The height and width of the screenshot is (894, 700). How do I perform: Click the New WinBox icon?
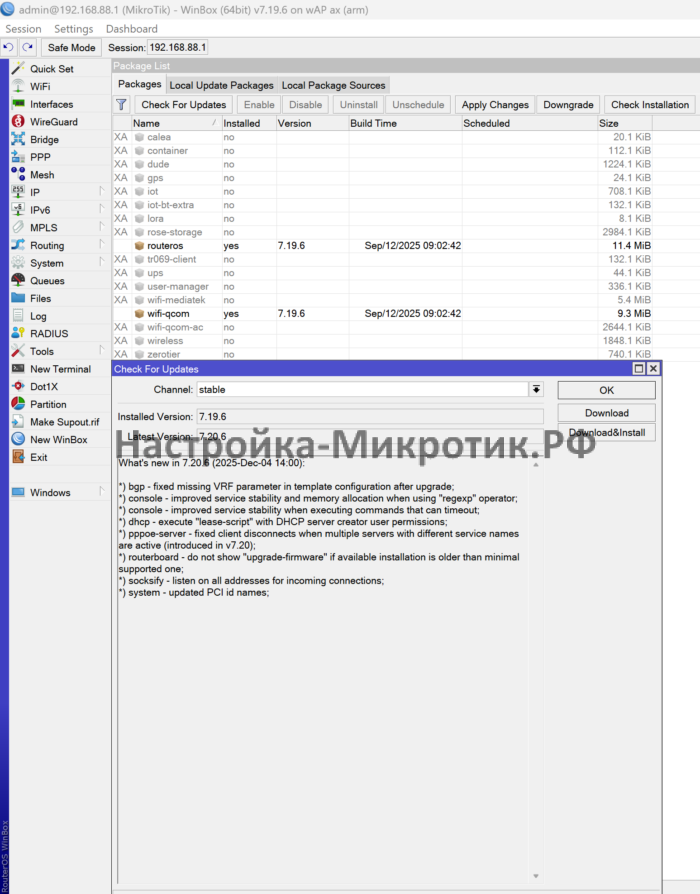[18, 440]
